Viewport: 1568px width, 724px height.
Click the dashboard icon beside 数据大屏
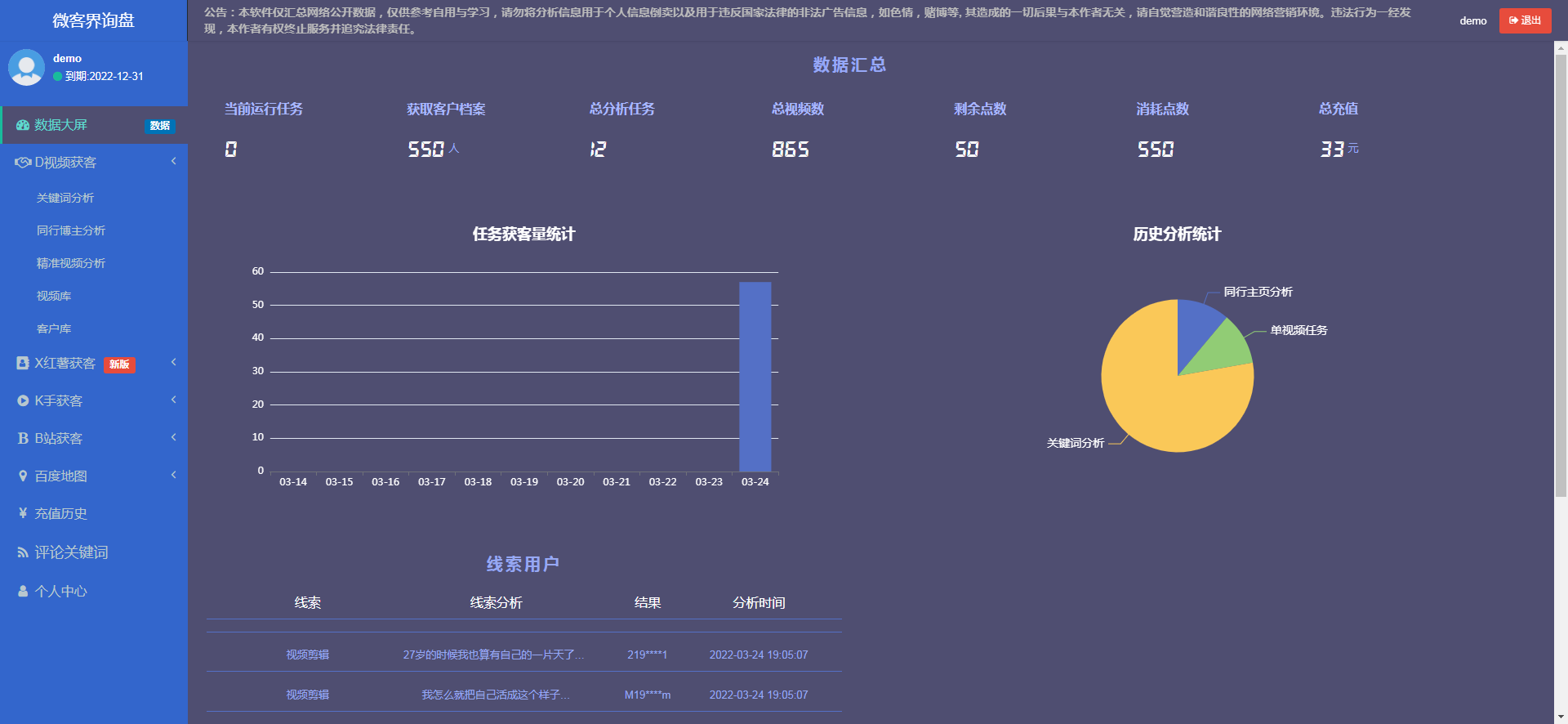point(23,125)
